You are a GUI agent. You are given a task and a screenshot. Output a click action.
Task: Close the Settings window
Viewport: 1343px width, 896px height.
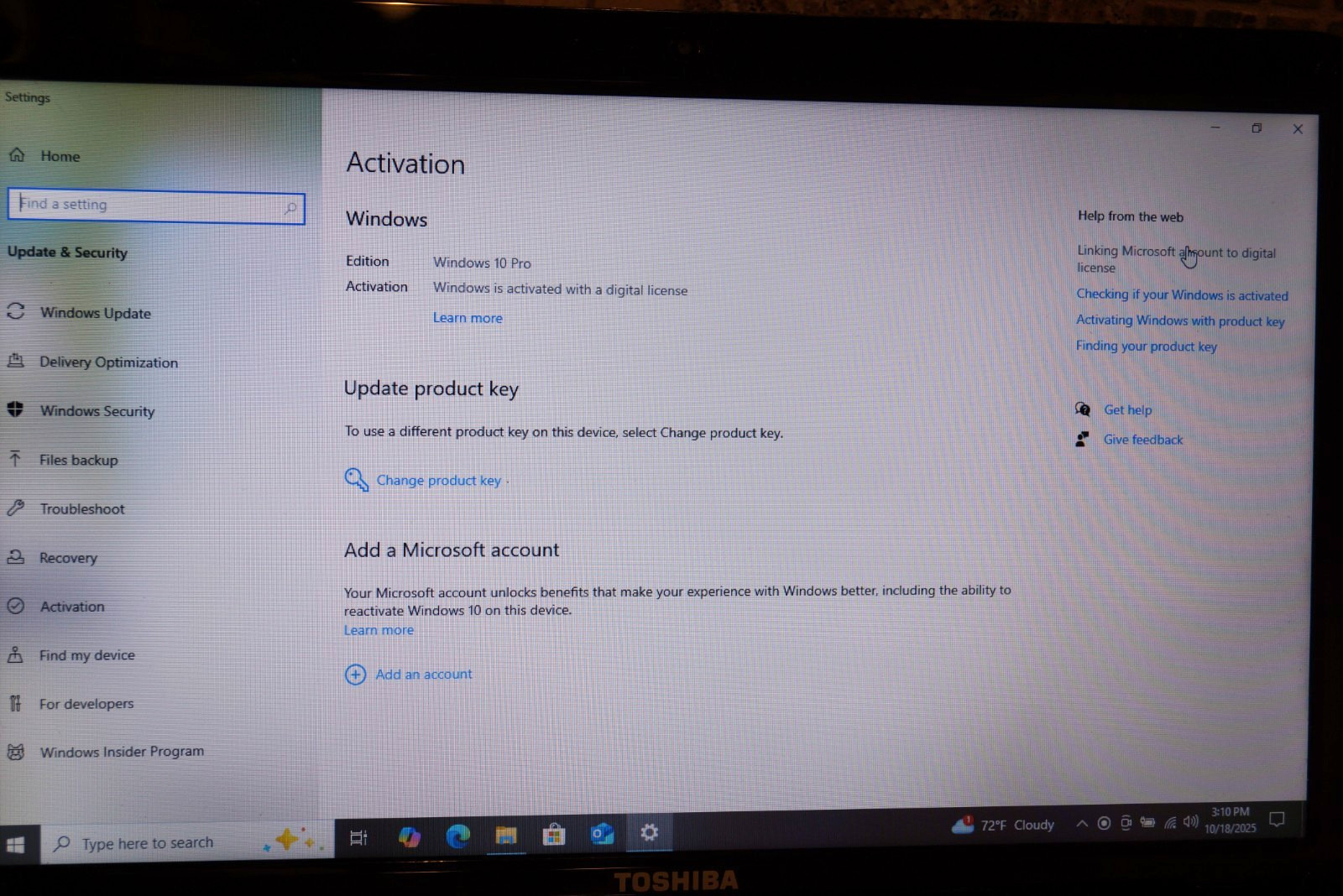coord(1298,129)
